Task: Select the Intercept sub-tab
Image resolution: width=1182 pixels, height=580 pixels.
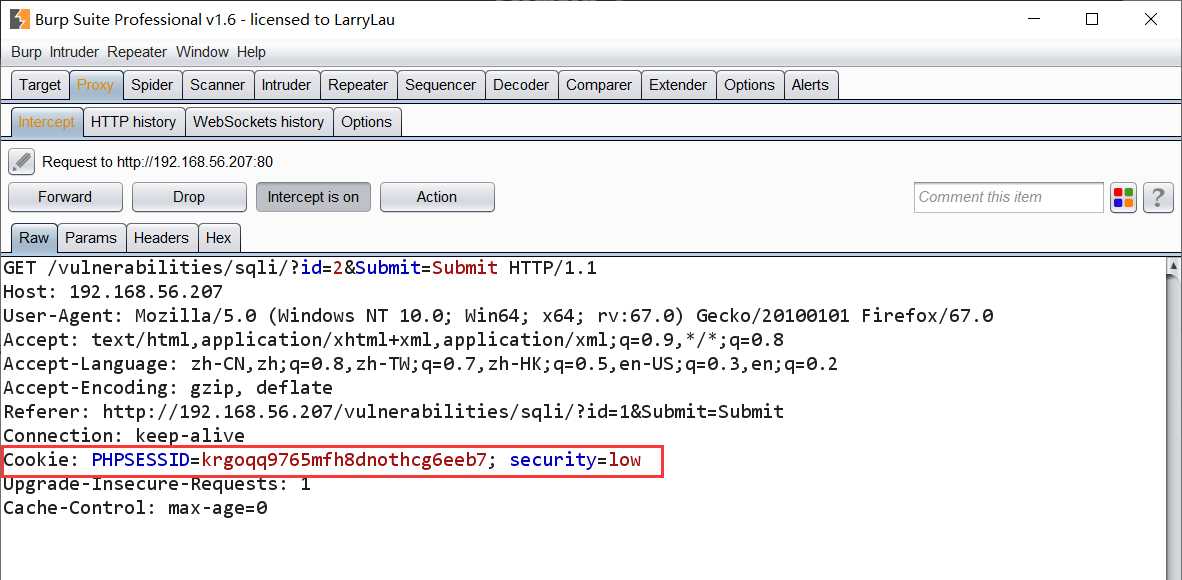Action: (x=47, y=122)
